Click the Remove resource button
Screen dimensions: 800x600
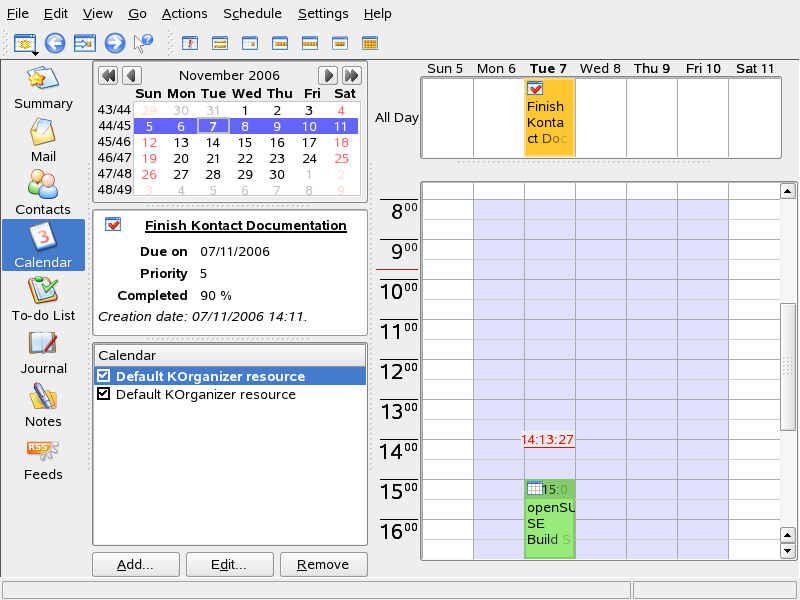tap(323, 564)
